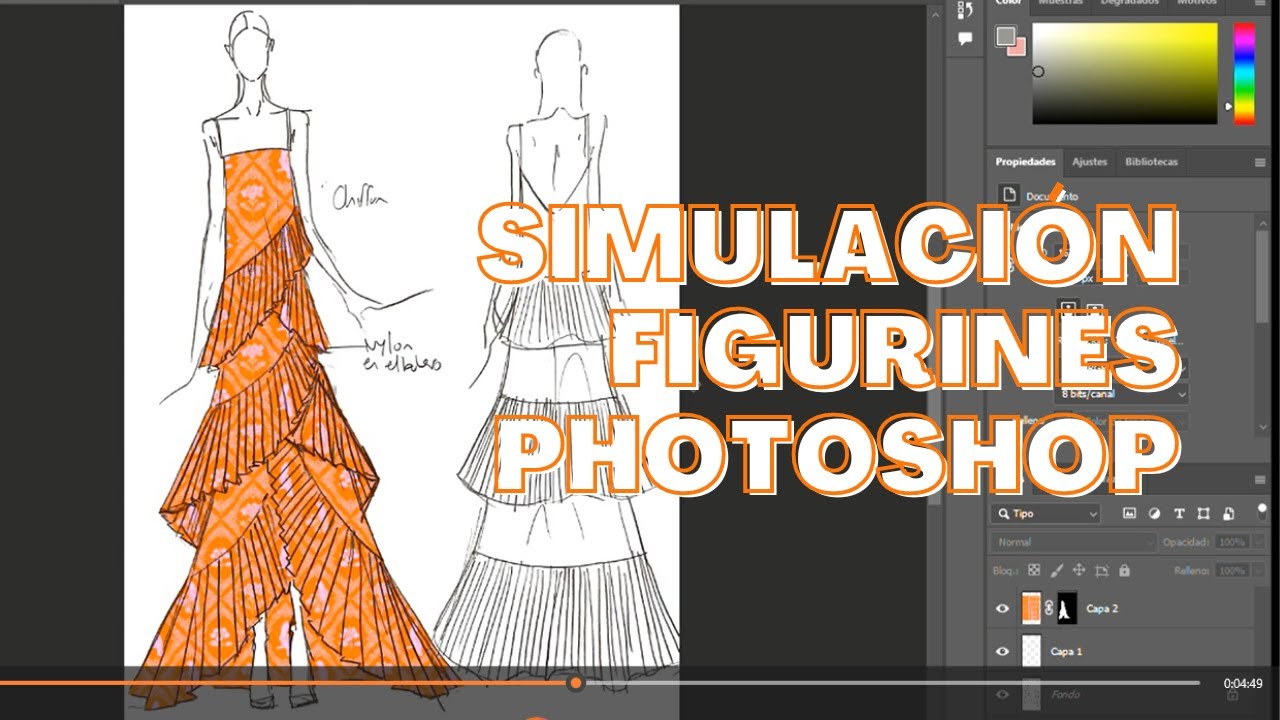Click the Opacidad 100% value field
1280x720 pixels.
(x=1231, y=542)
